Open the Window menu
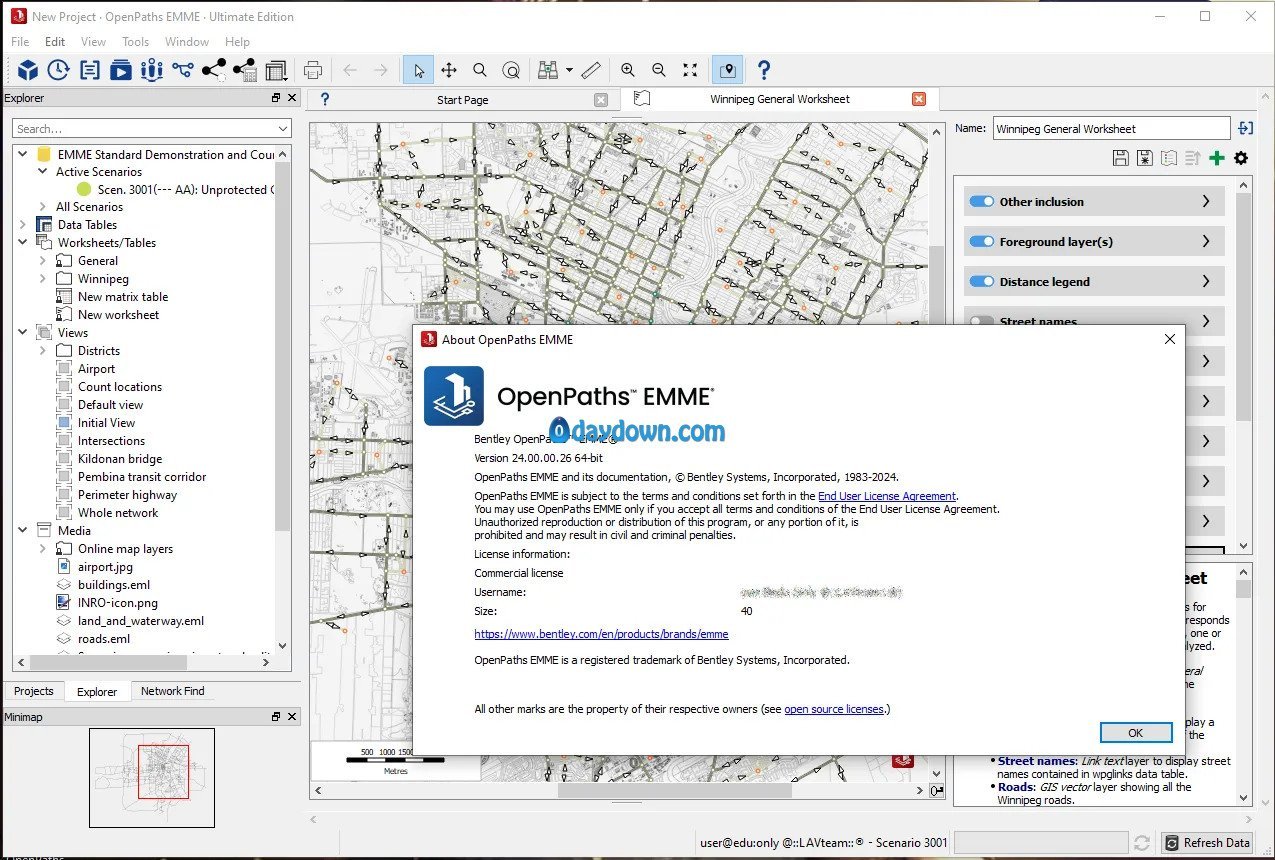Viewport: 1275px width, 860px height. 187,42
